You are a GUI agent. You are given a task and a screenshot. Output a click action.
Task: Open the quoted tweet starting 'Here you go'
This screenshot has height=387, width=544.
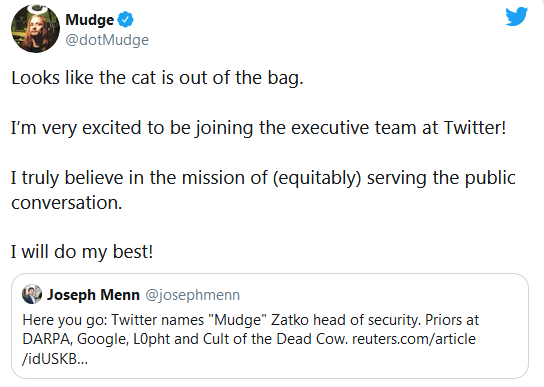(270, 326)
